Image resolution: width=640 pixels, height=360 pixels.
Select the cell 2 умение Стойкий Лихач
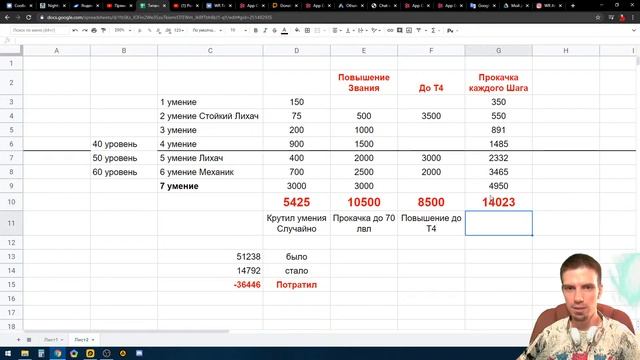click(x=210, y=116)
